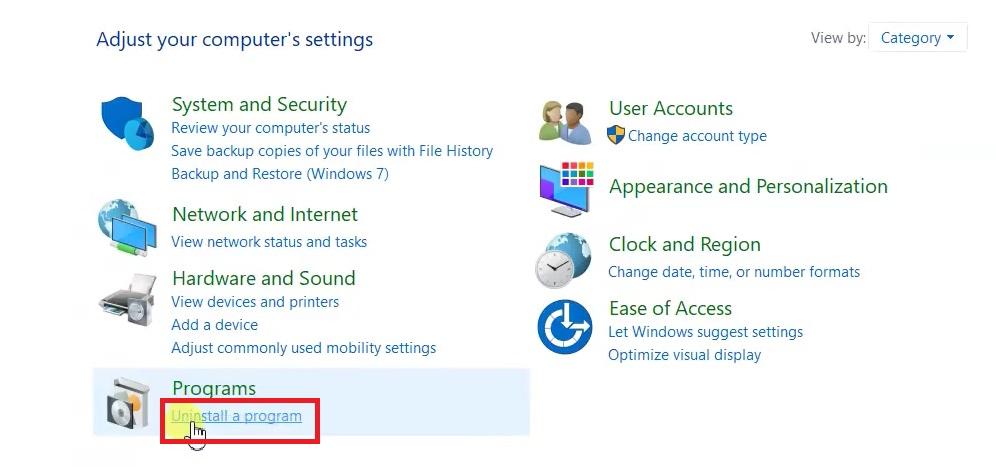Viewport: 996px width, 467px height.
Task: Open Backup and Restore (Windows 7)
Action: coord(279,173)
